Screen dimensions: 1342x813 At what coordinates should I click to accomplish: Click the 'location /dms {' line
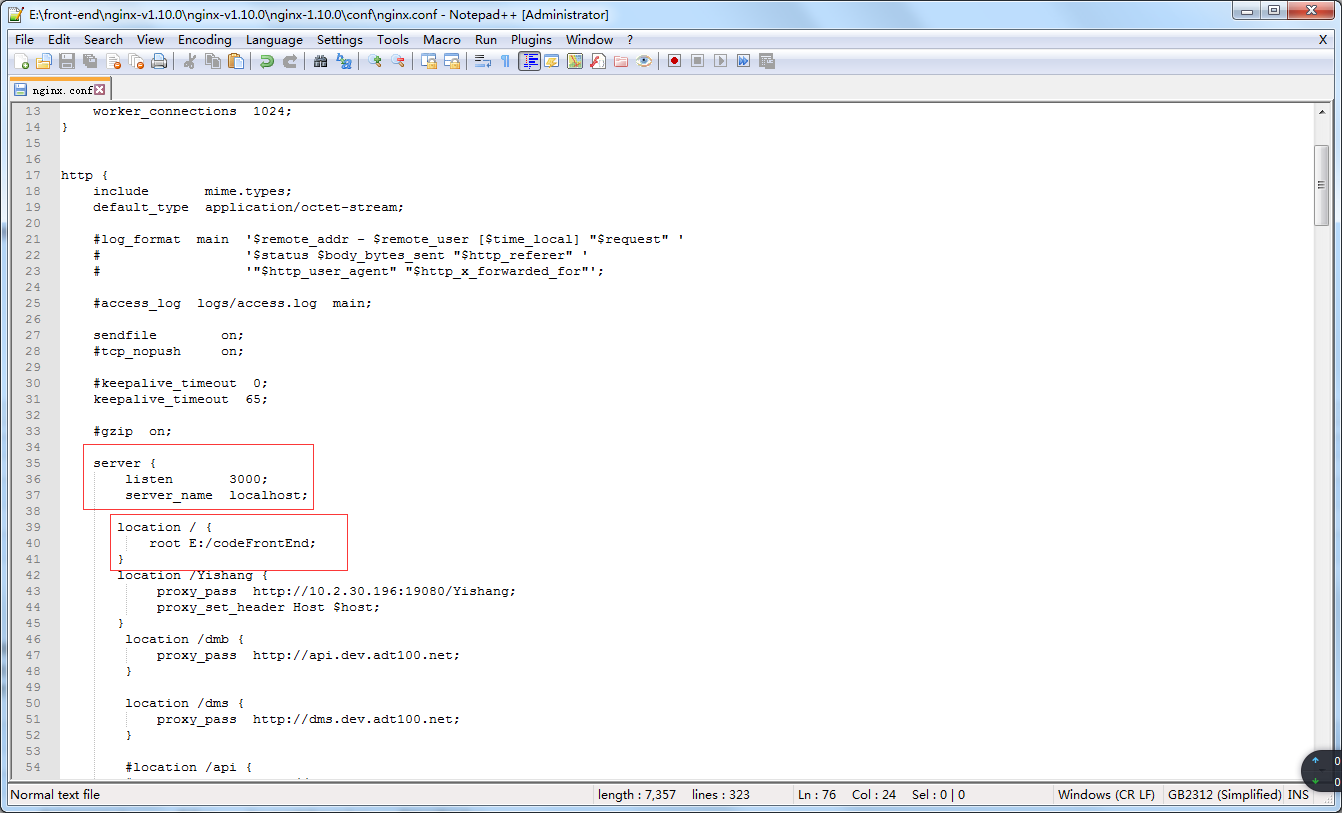click(x=185, y=703)
